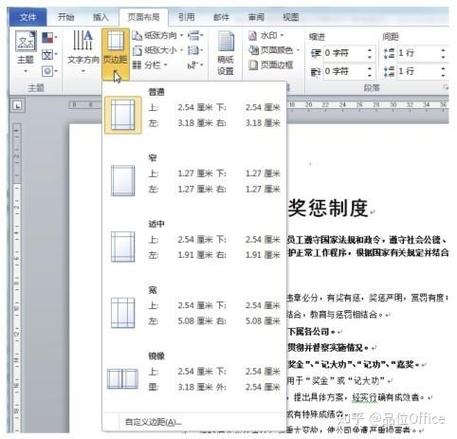Click the 页边距 margins button
The width and height of the screenshot is (457, 439).
pyautogui.click(x=115, y=53)
